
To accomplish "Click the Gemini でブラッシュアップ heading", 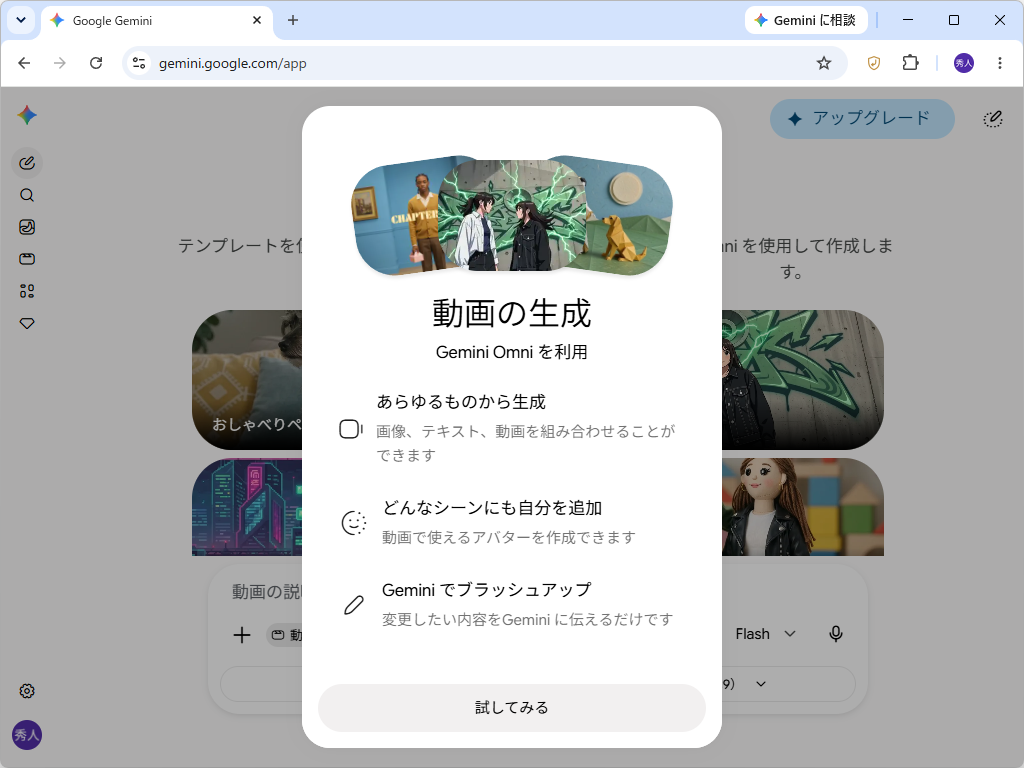I will pos(487,590).
